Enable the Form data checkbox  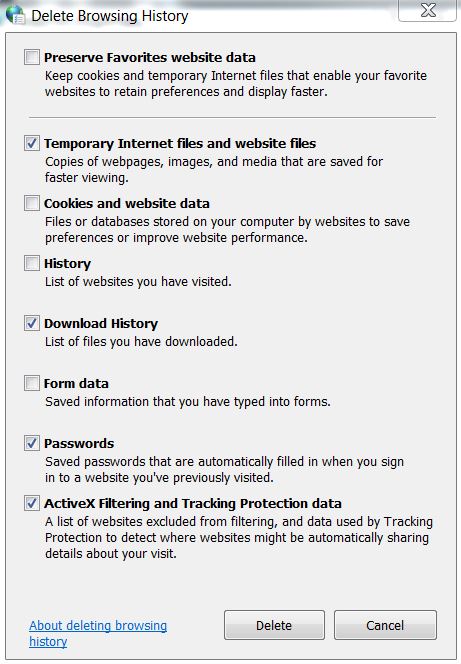tap(32, 383)
